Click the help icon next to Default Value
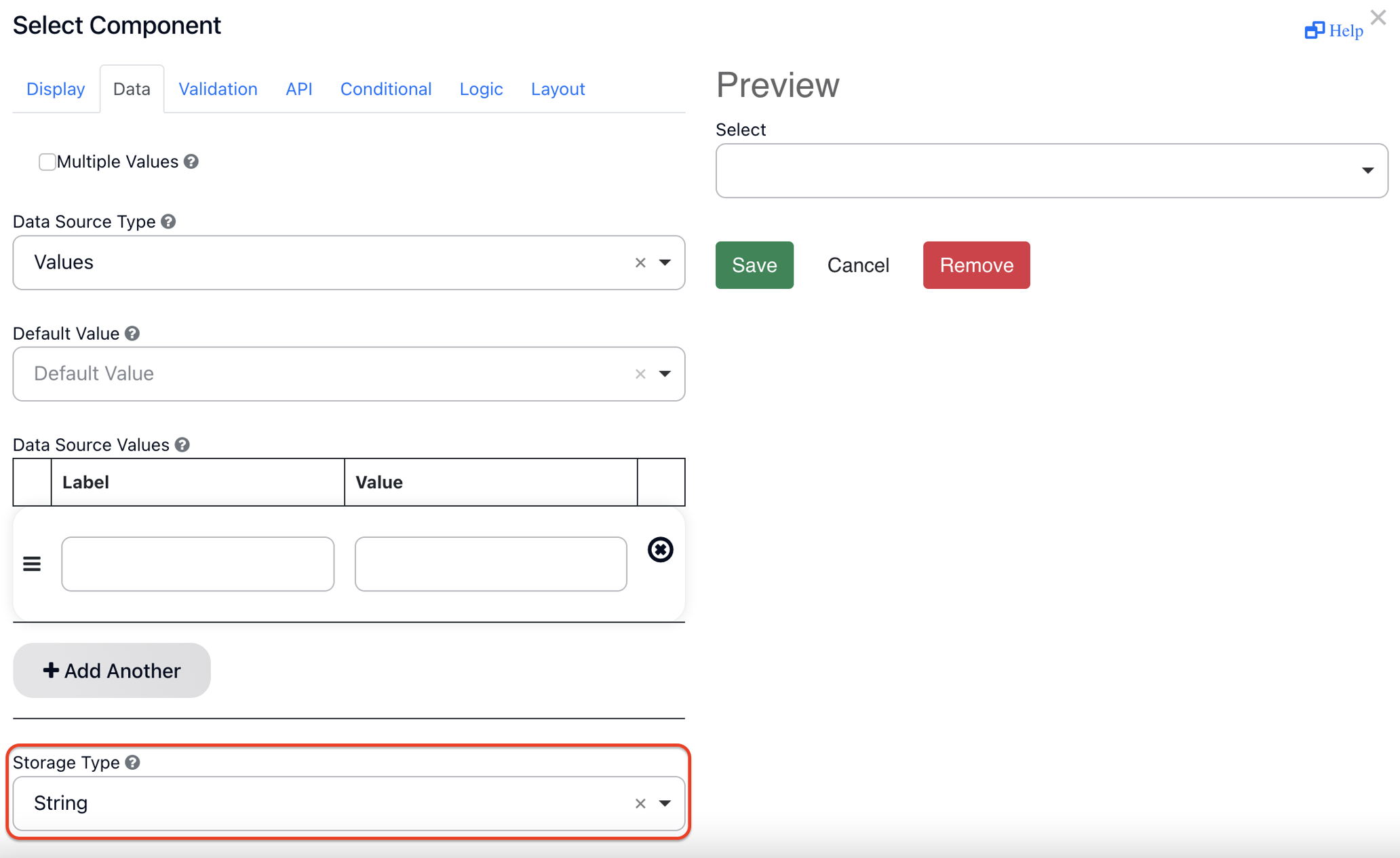The image size is (1400, 858). click(x=132, y=333)
